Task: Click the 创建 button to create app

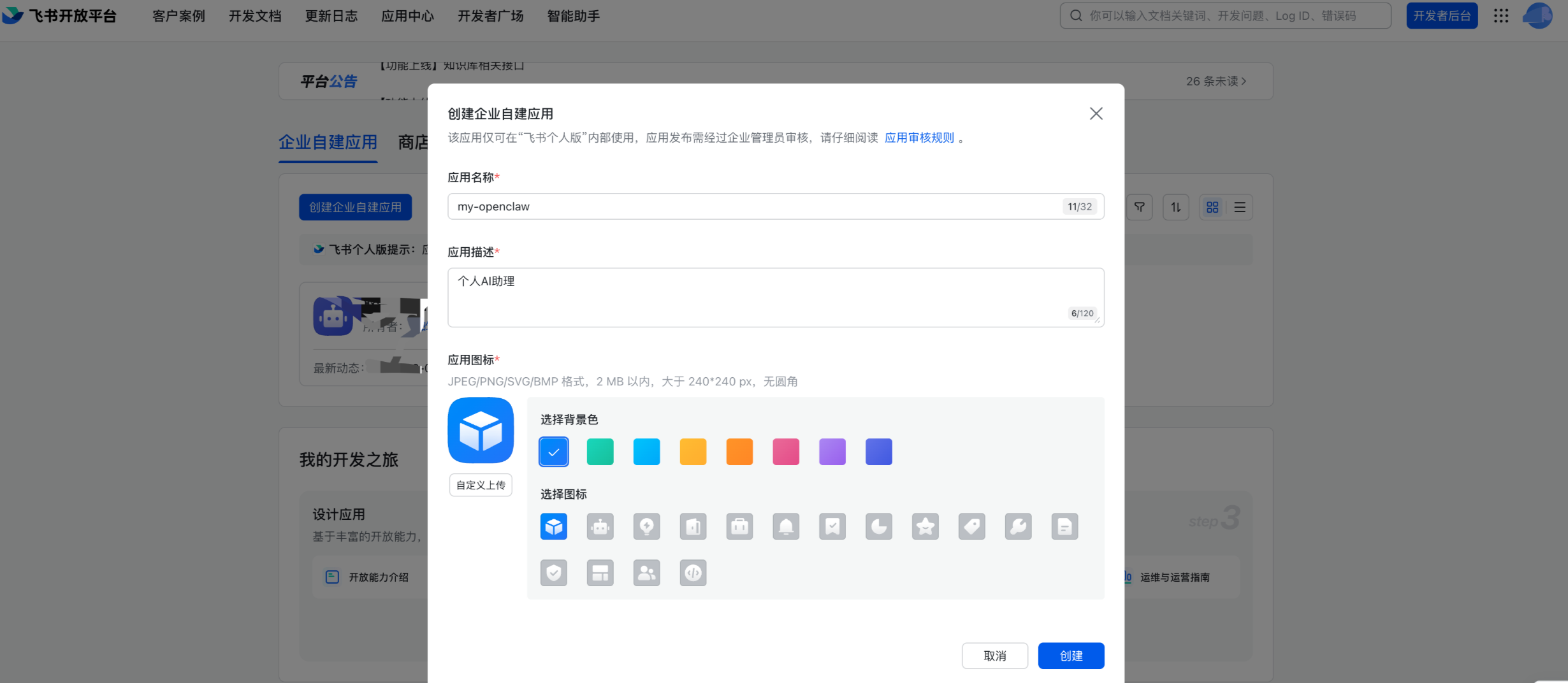Action: (x=1071, y=656)
